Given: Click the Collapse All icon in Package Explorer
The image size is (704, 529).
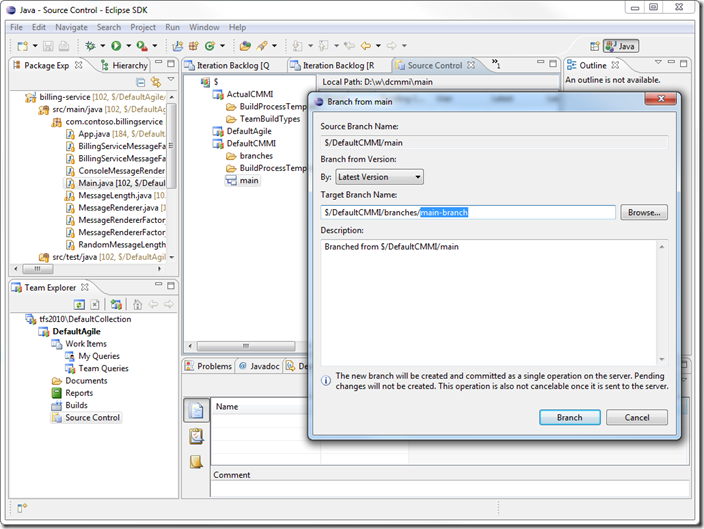Looking at the screenshot, I should [x=141, y=82].
